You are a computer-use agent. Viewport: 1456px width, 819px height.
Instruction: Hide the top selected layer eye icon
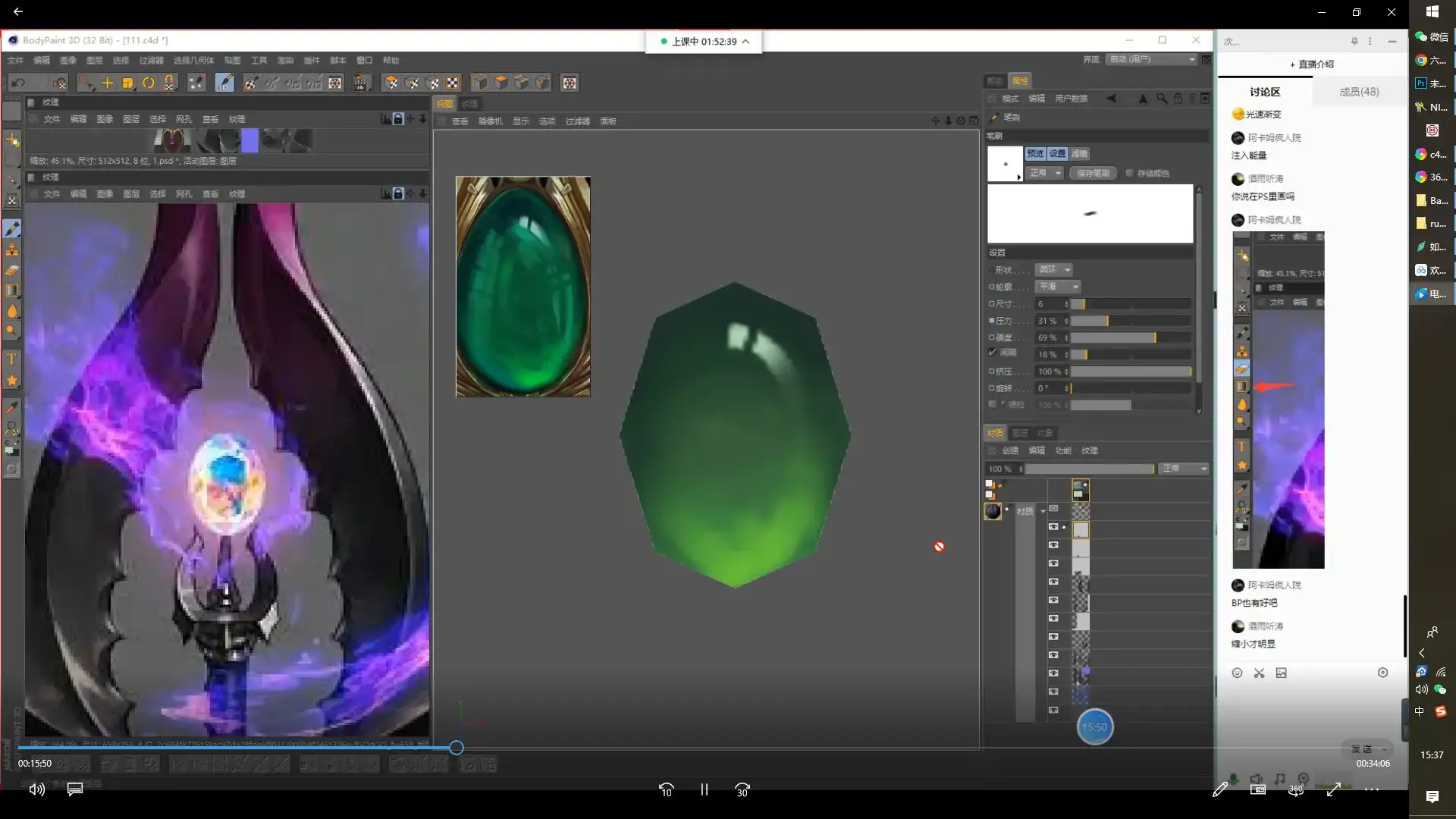pyautogui.click(x=1053, y=526)
